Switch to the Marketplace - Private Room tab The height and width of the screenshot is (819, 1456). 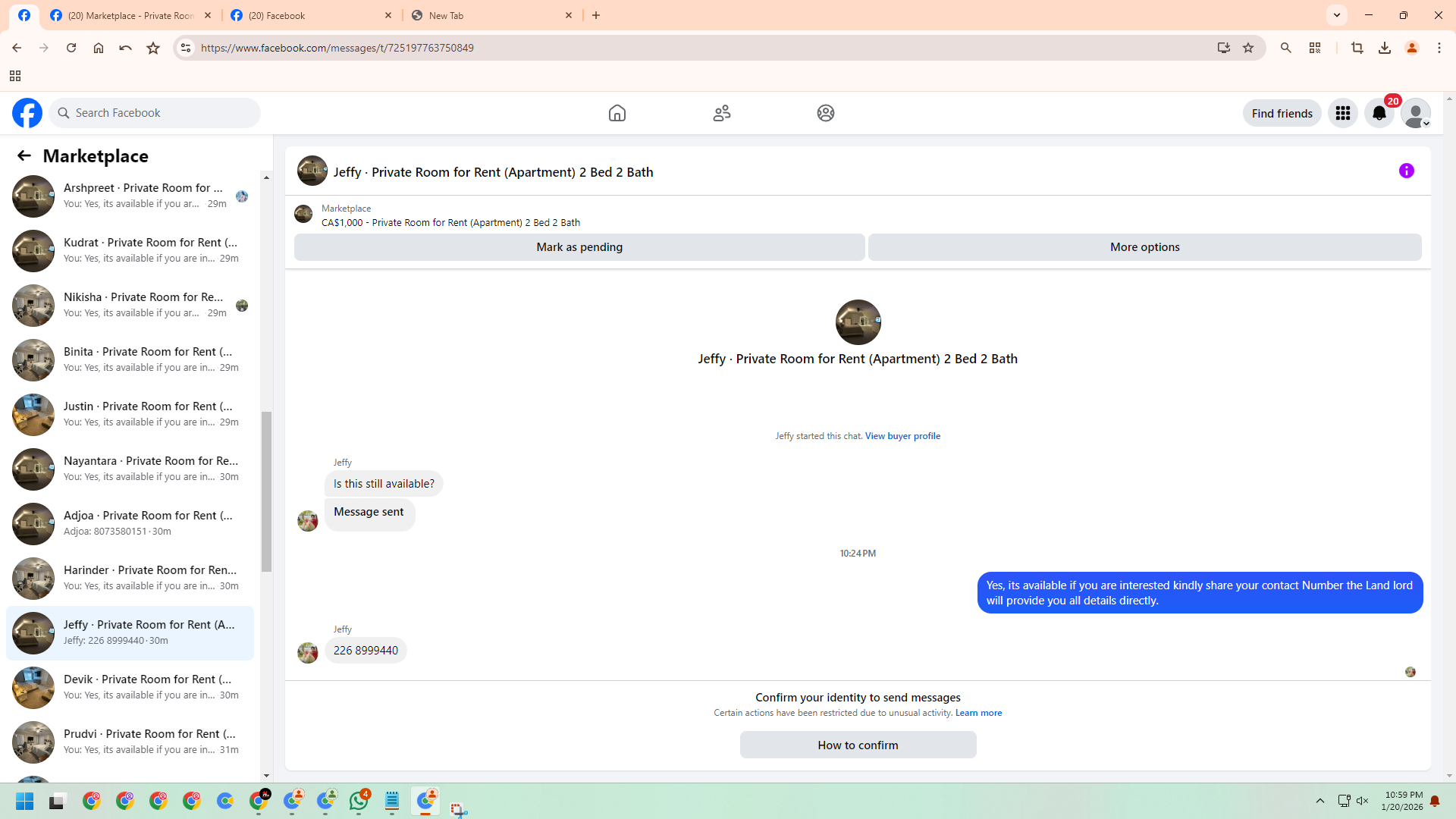point(129,15)
